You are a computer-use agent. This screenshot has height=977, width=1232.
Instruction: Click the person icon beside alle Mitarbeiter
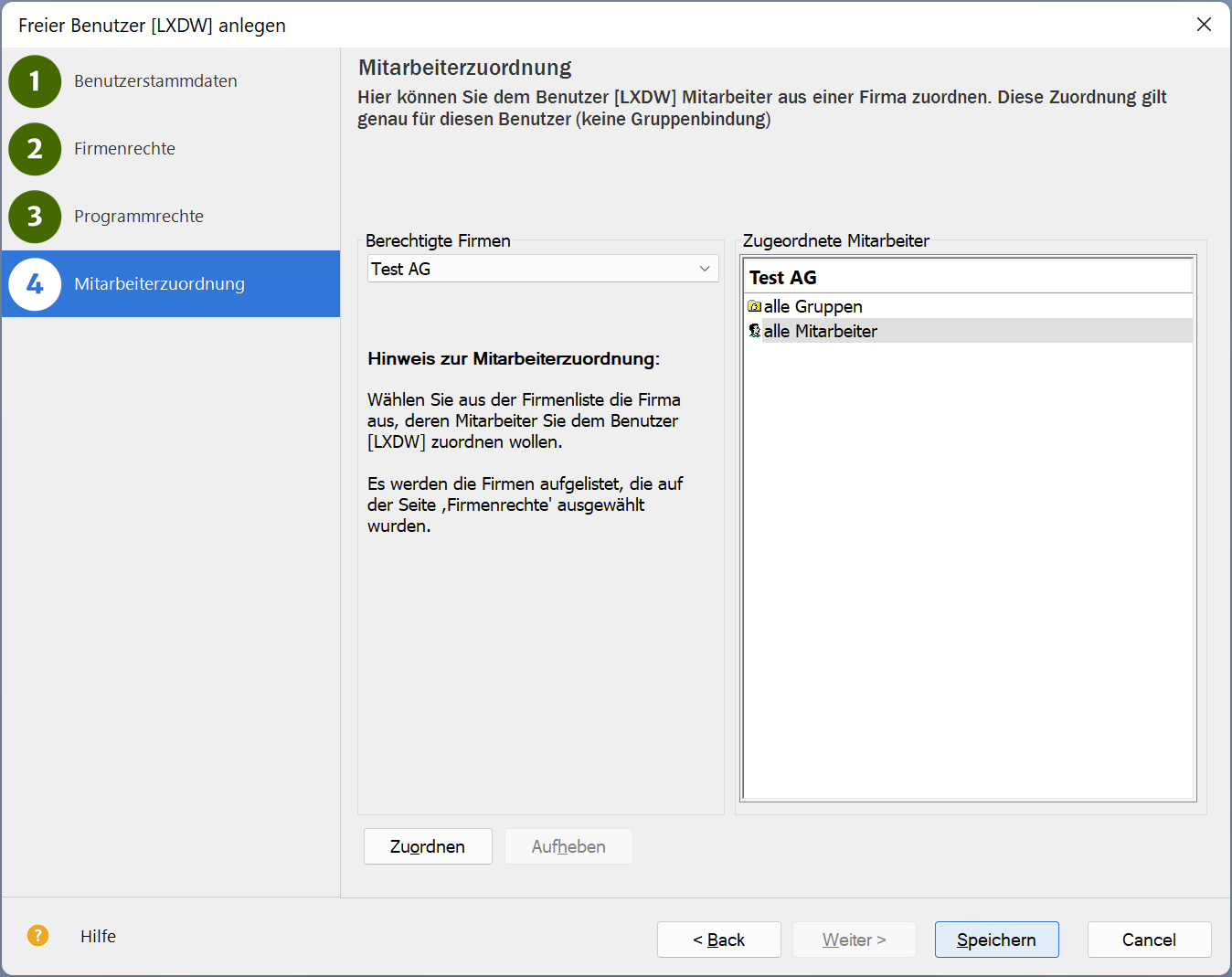click(x=754, y=331)
